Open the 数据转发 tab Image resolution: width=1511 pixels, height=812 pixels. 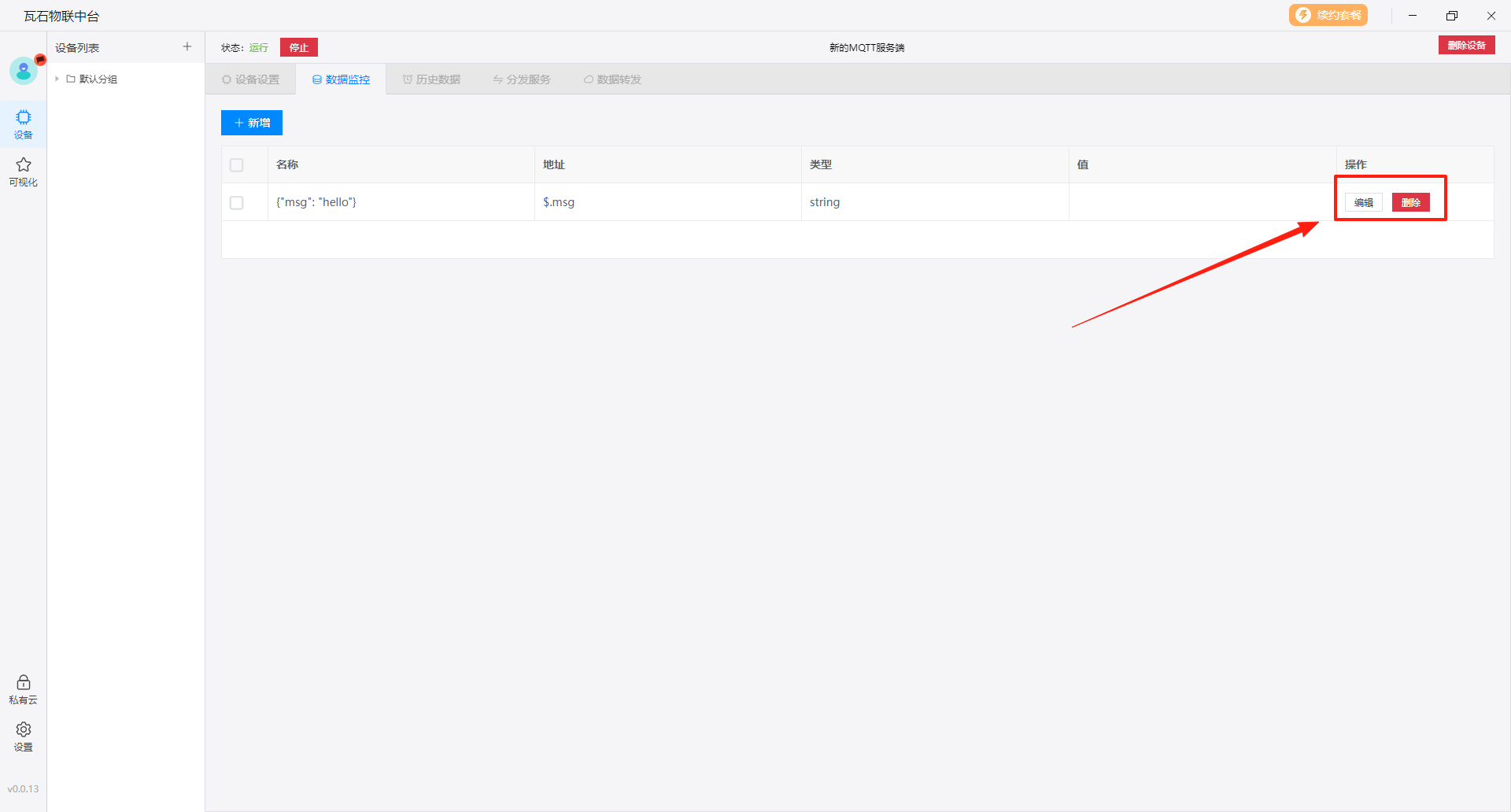pos(612,79)
